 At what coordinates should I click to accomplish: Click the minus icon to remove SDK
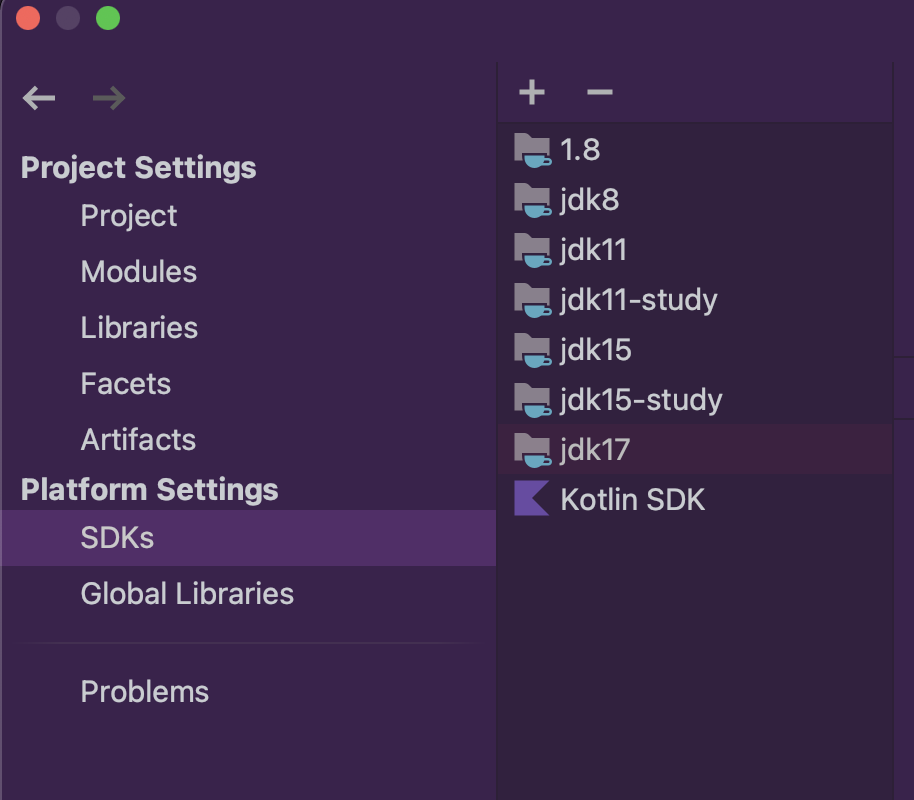tap(599, 92)
